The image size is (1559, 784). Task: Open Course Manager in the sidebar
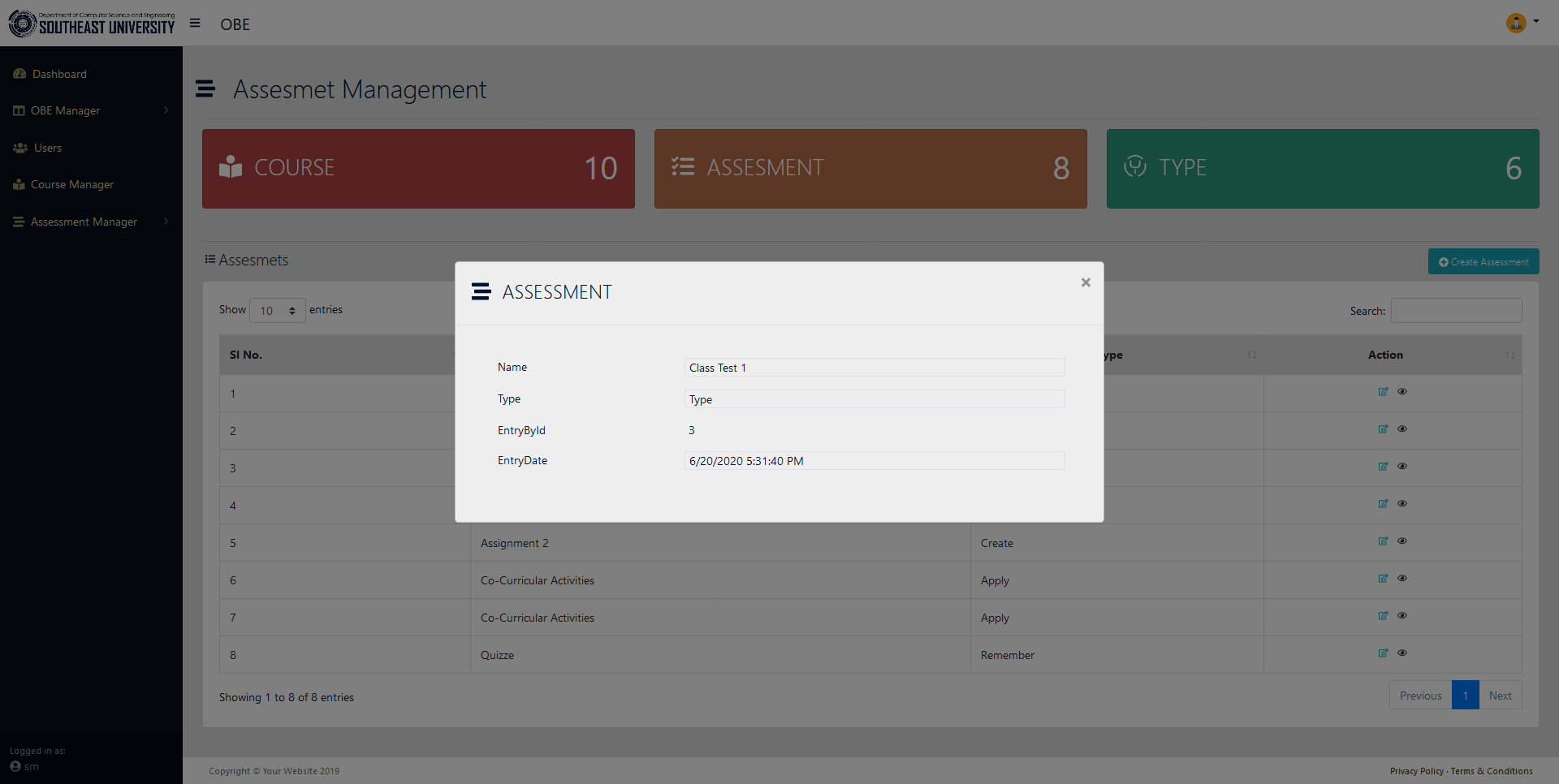coord(72,184)
